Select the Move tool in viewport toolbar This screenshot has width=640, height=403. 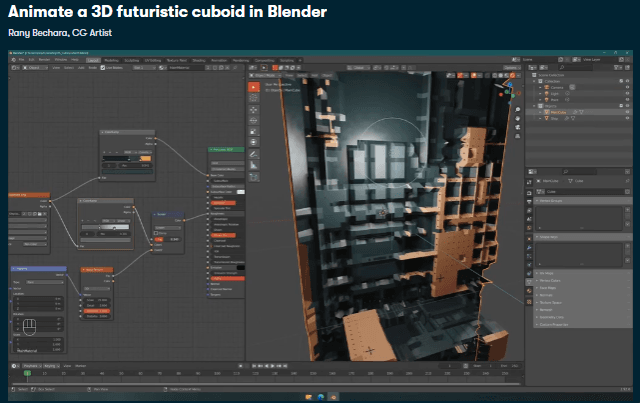coord(253,109)
